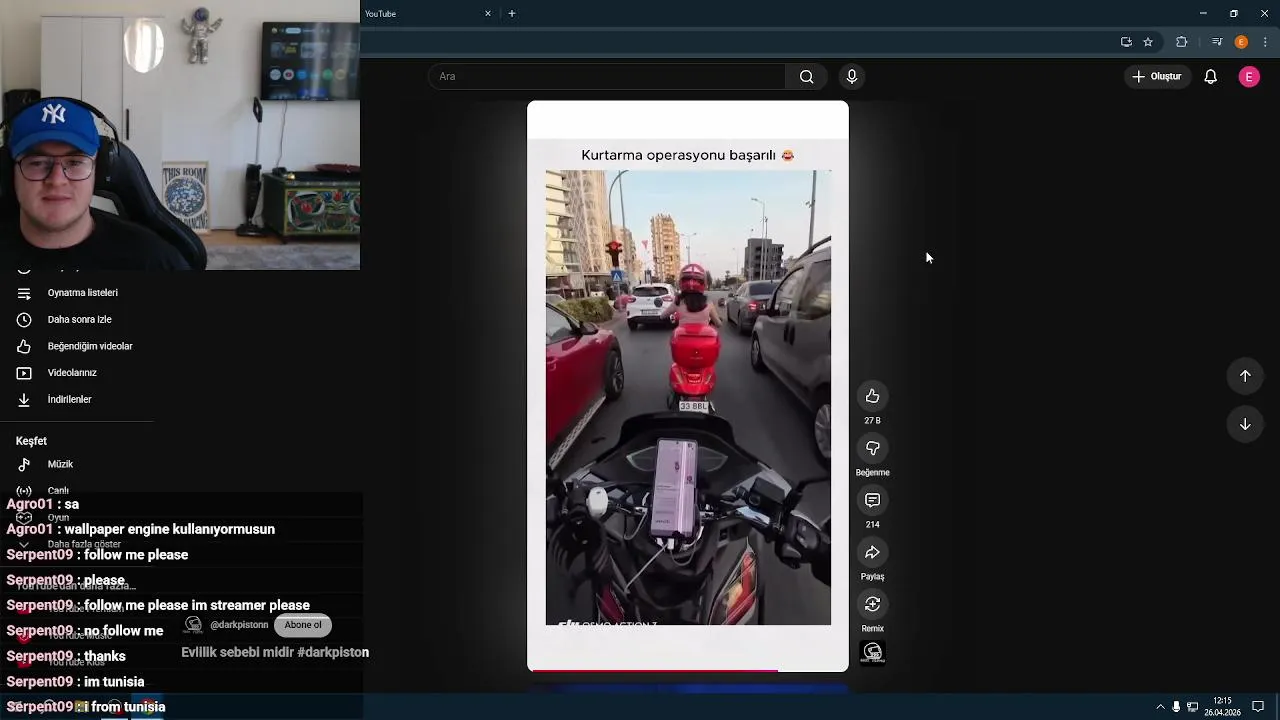
Task: Open the comments showing 214
Action: coord(872,500)
